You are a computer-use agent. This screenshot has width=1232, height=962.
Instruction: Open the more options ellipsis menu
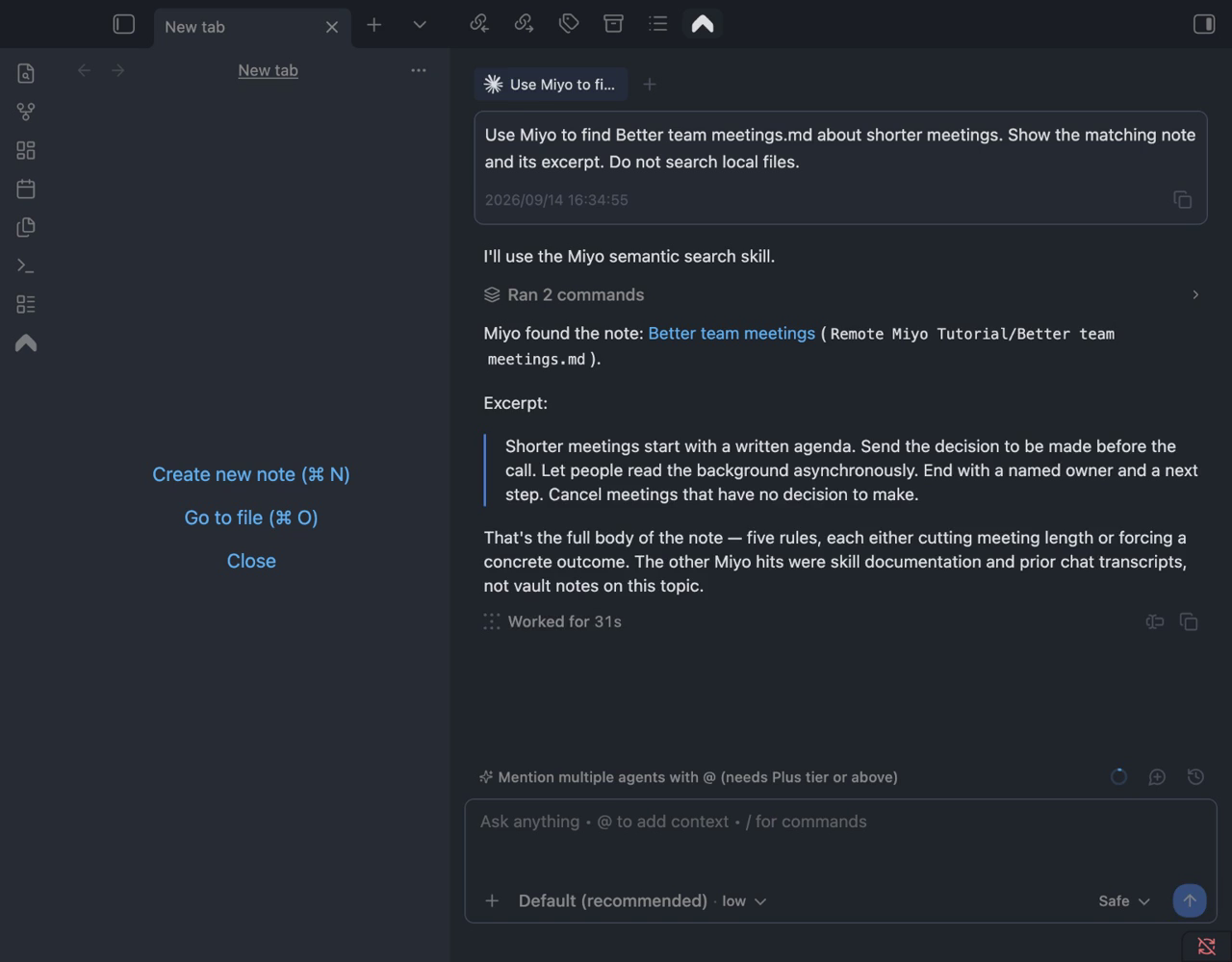point(419,70)
